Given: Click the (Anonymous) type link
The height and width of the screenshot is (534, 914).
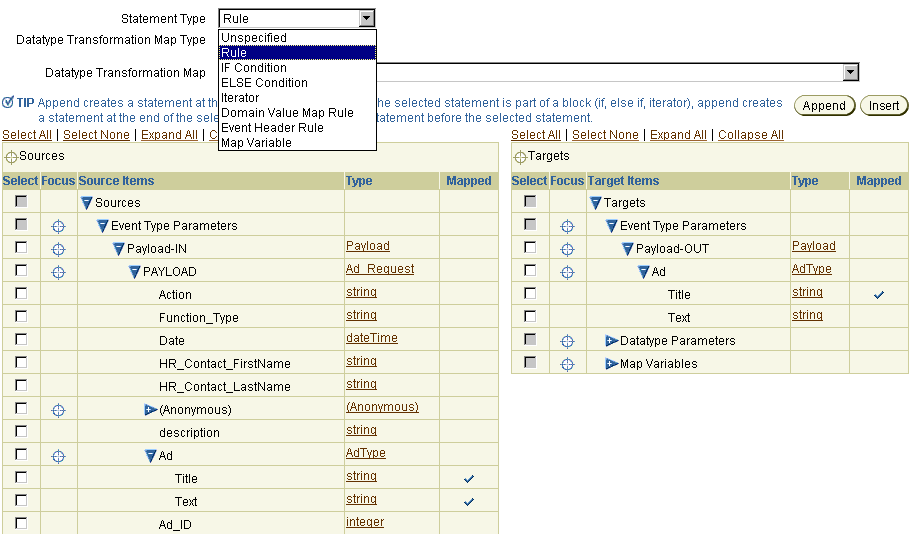Looking at the screenshot, I should point(382,407).
